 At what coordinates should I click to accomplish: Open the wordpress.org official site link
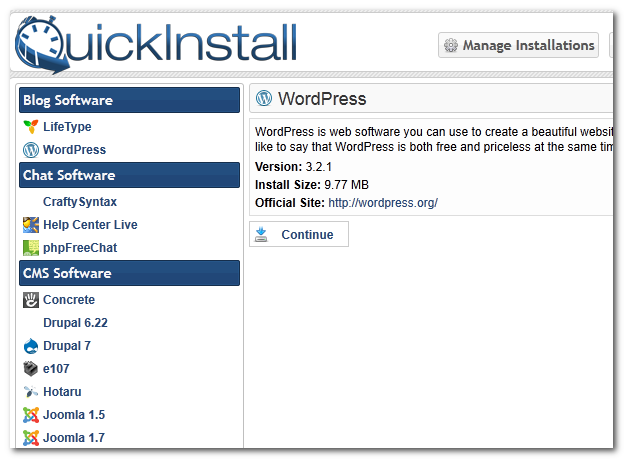[383, 203]
